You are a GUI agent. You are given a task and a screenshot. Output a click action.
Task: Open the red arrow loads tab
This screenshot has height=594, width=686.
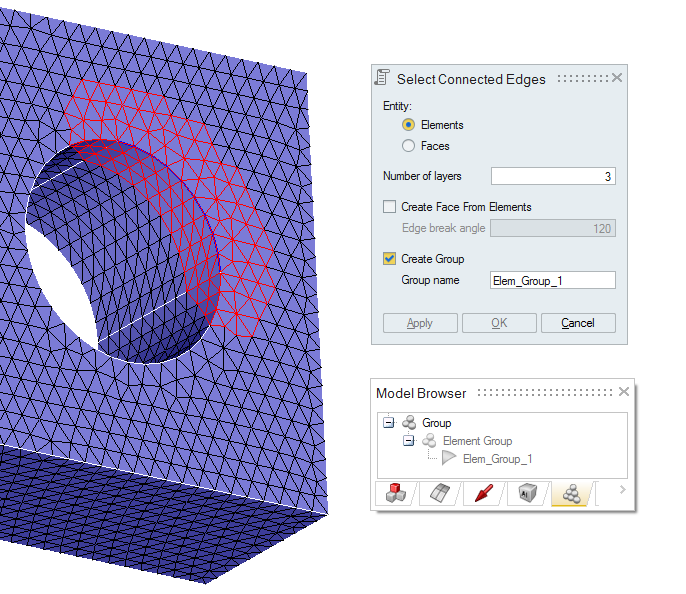point(483,494)
